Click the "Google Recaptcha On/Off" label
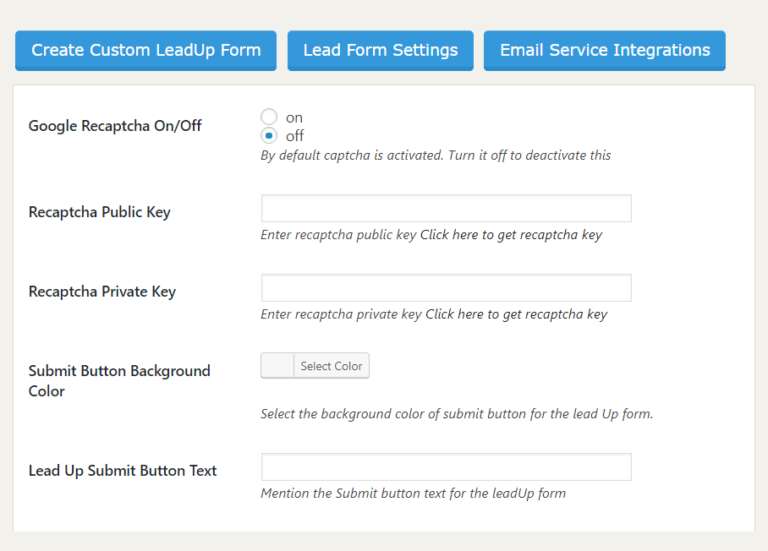The height and width of the screenshot is (551, 768). (115, 126)
